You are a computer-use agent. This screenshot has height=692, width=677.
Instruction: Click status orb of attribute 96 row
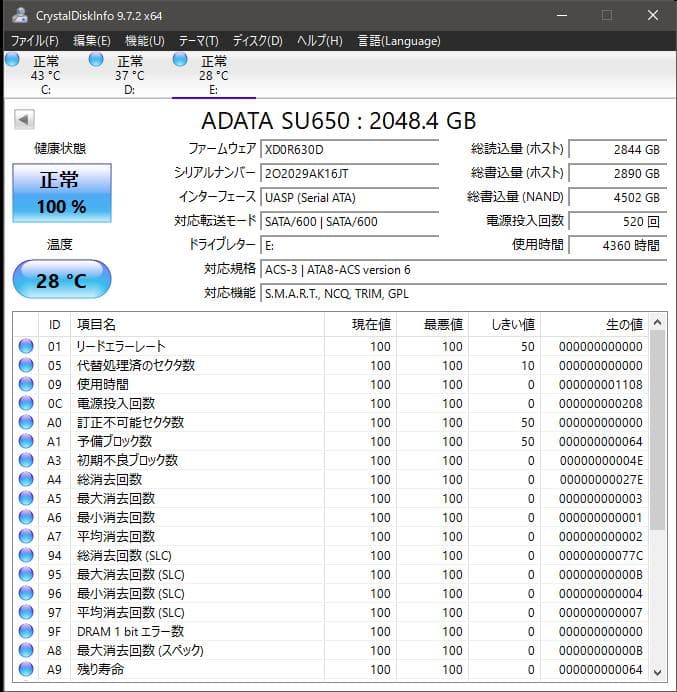26,593
